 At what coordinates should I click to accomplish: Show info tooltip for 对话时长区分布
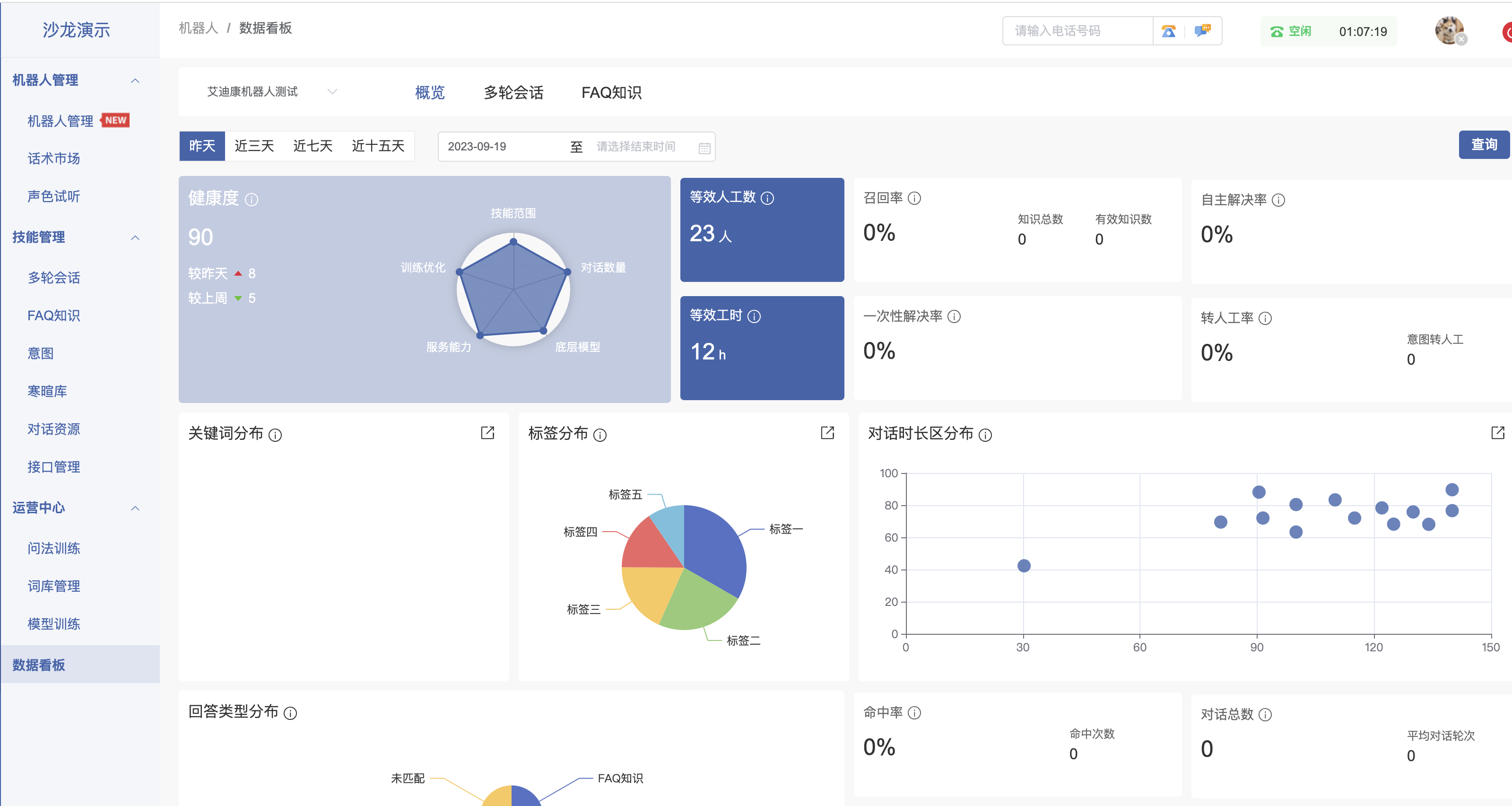coord(985,435)
